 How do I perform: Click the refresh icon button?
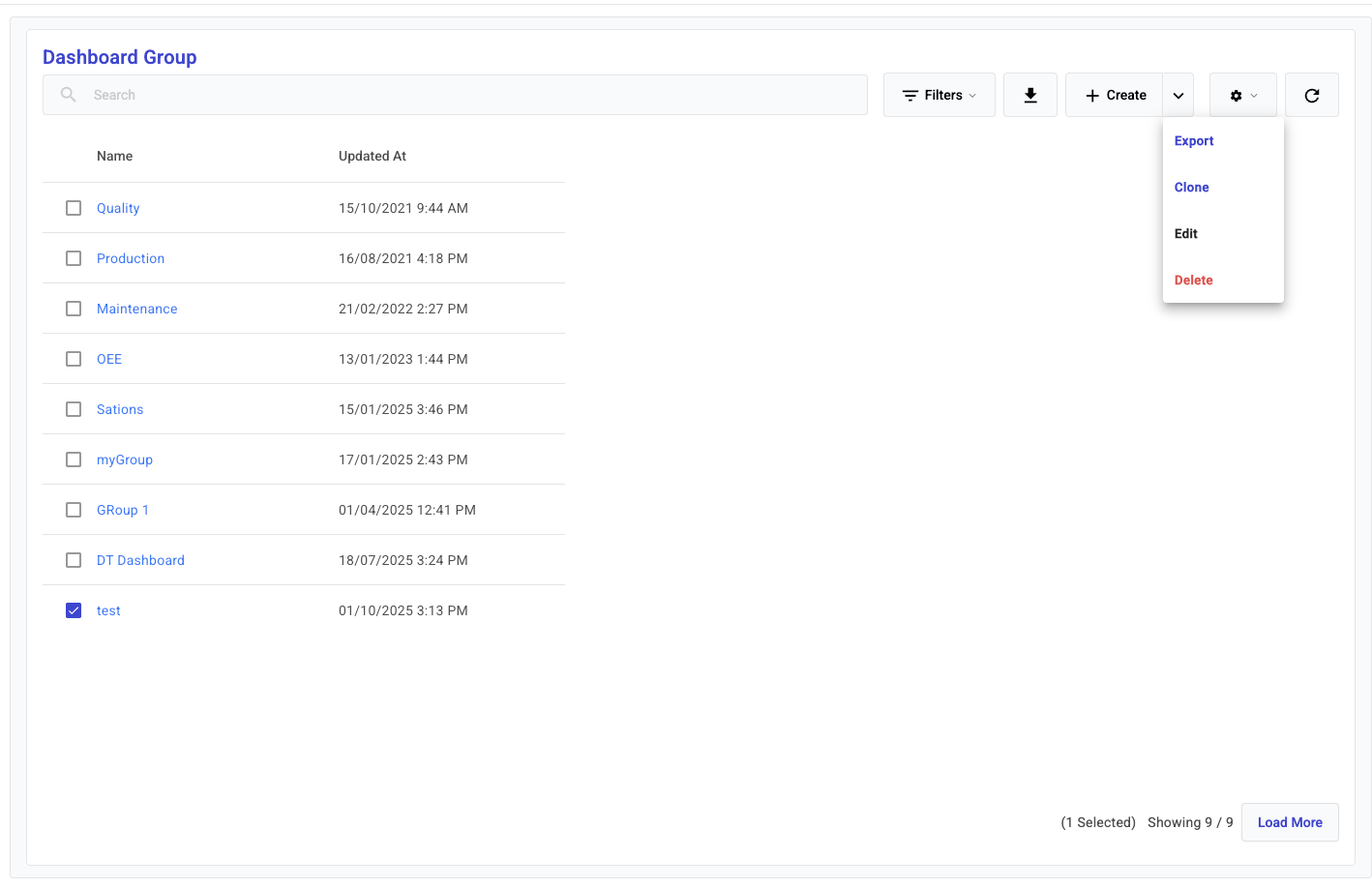coord(1311,95)
